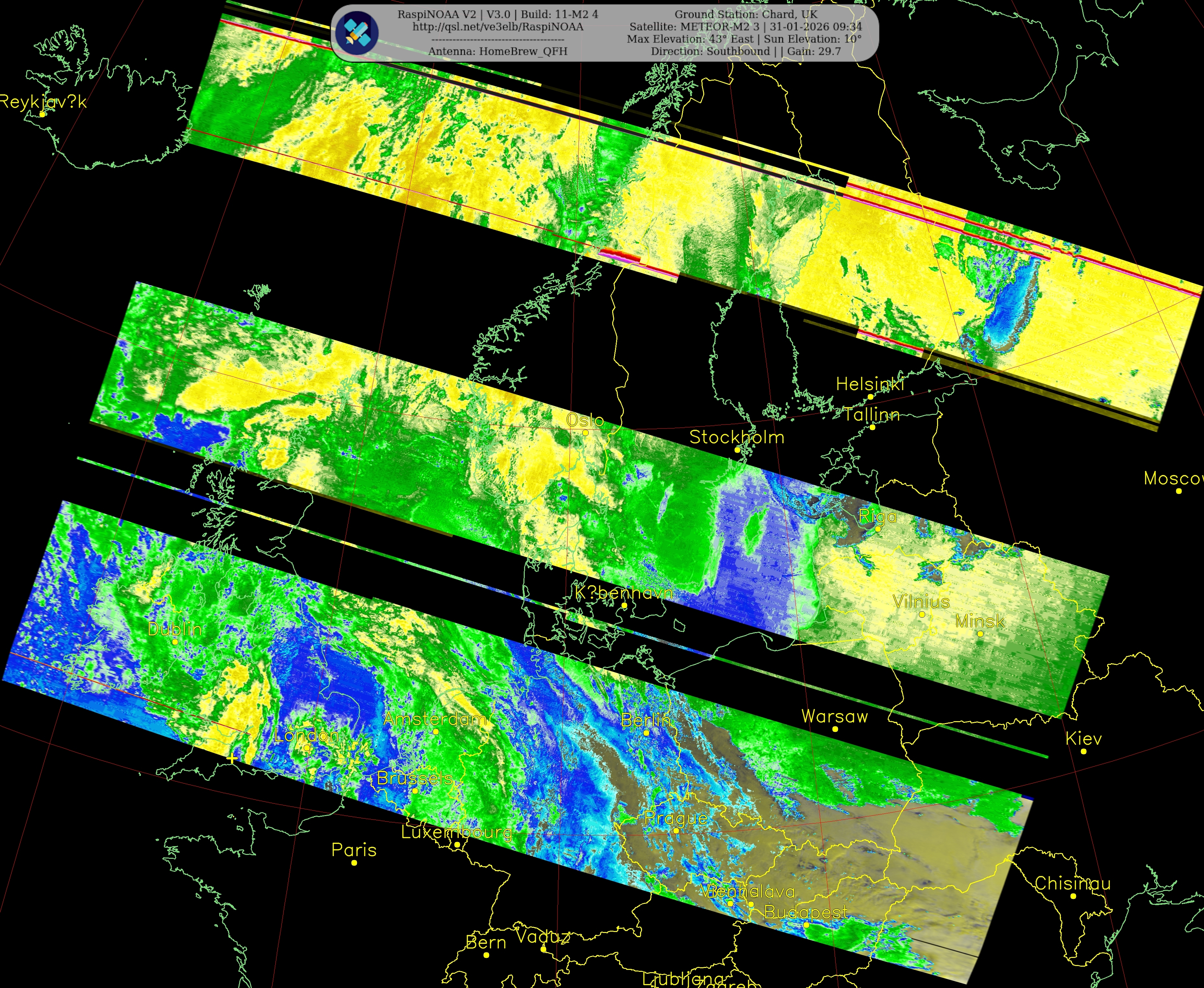Image resolution: width=1204 pixels, height=988 pixels.
Task: Click the Paris city marker dot
Action: (354, 863)
